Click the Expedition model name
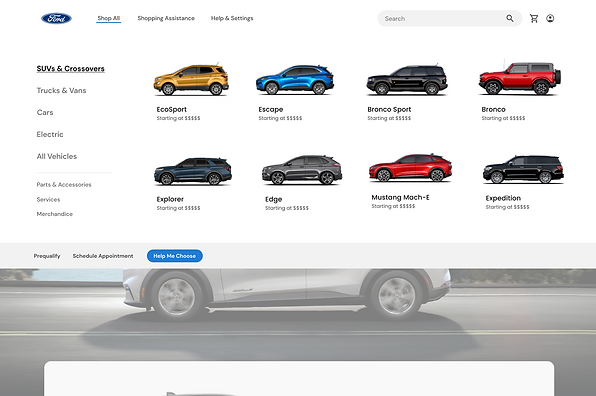Viewport: 596px width, 396px height. [503, 198]
